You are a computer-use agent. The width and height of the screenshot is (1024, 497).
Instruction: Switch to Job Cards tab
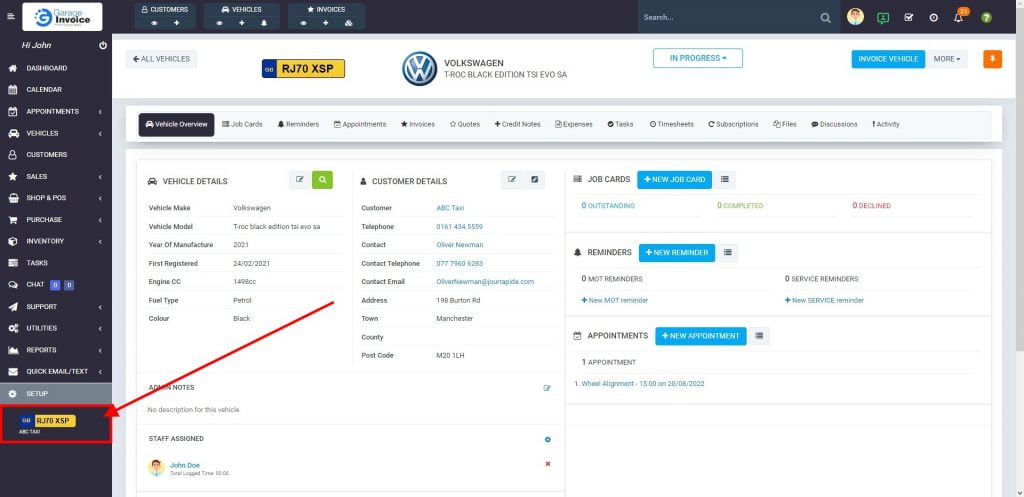(x=242, y=124)
